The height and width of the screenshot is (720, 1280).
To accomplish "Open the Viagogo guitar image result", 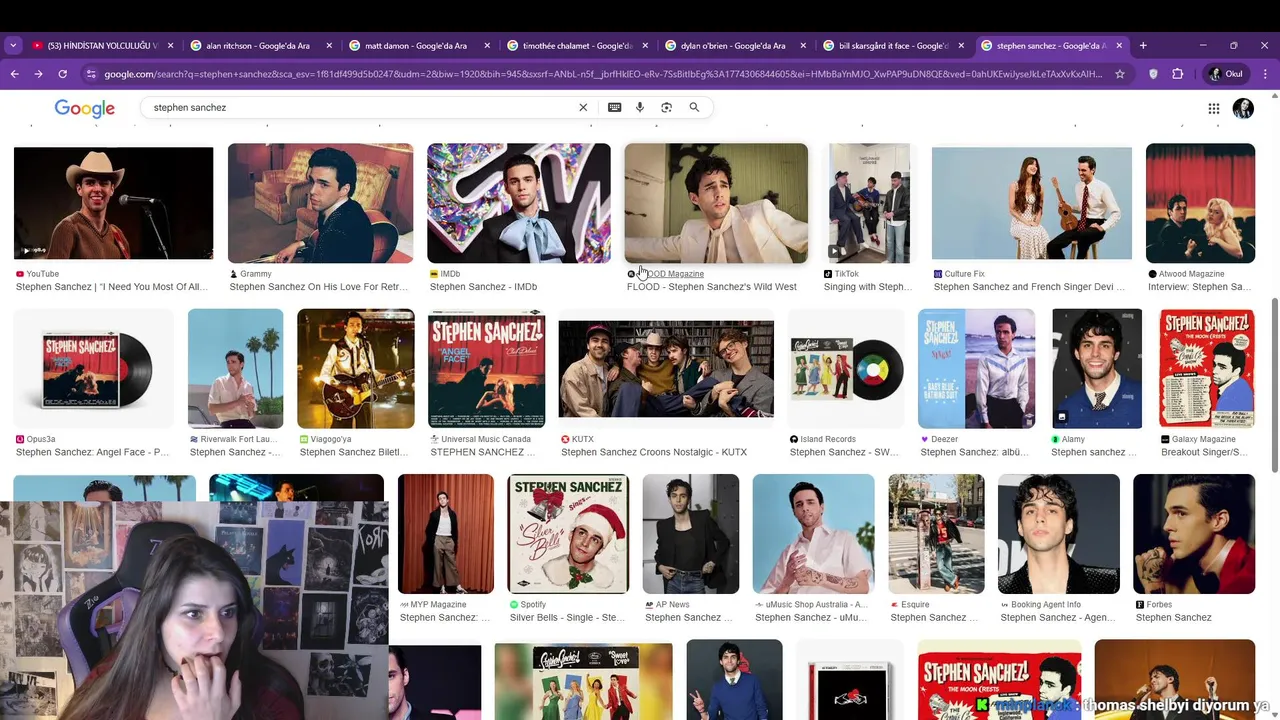I will pos(356,369).
